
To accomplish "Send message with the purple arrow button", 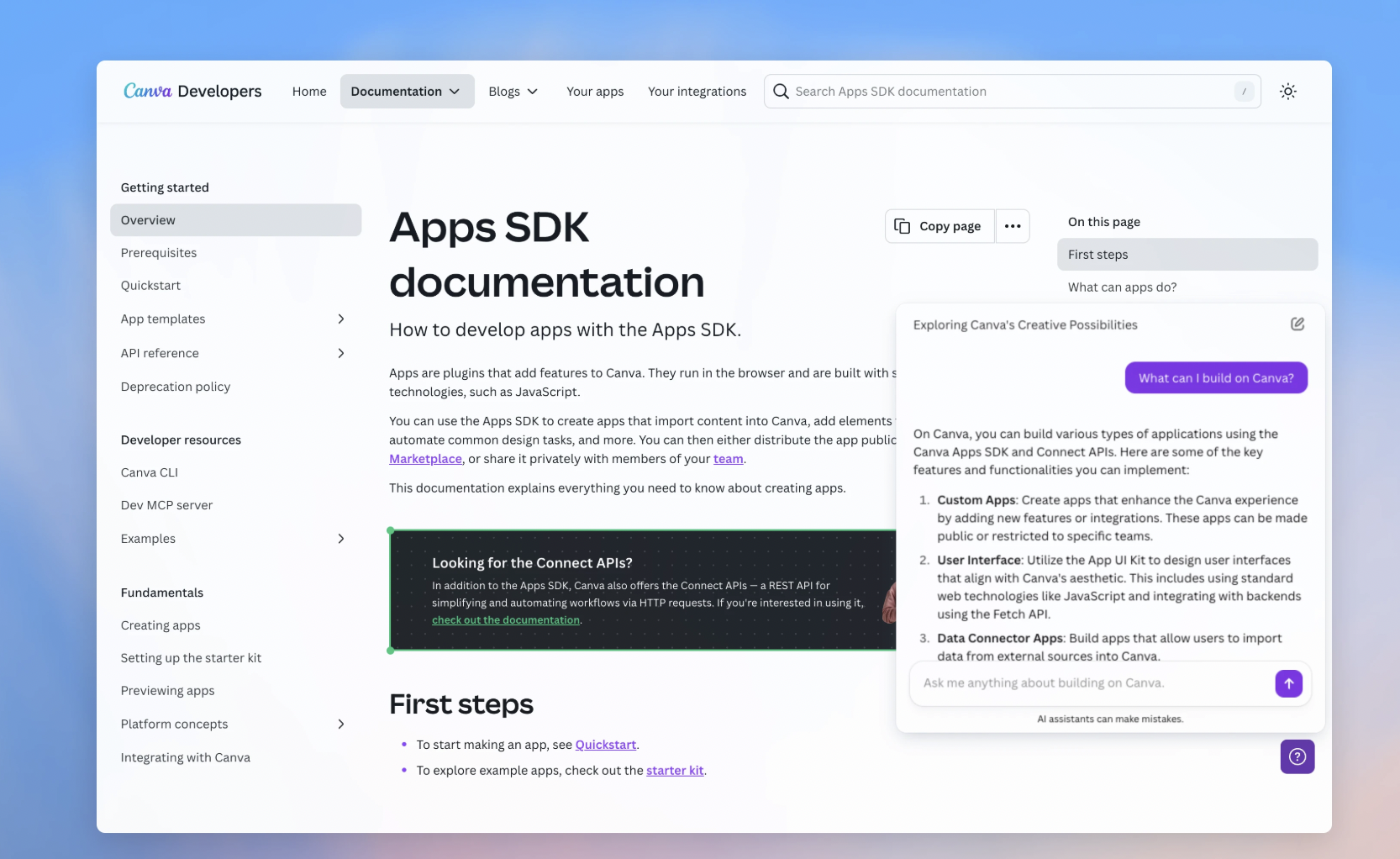I will [1288, 683].
